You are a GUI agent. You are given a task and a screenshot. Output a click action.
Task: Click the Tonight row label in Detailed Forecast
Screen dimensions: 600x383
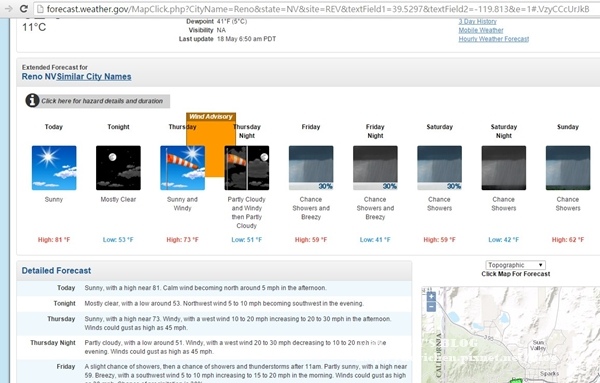pyautogui.click(x=64, y=303)
